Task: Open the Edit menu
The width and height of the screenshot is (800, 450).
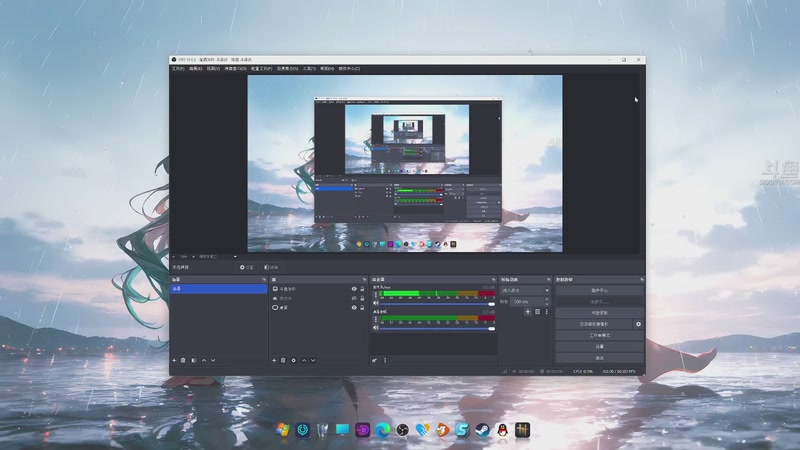Action: coord(195,68)
